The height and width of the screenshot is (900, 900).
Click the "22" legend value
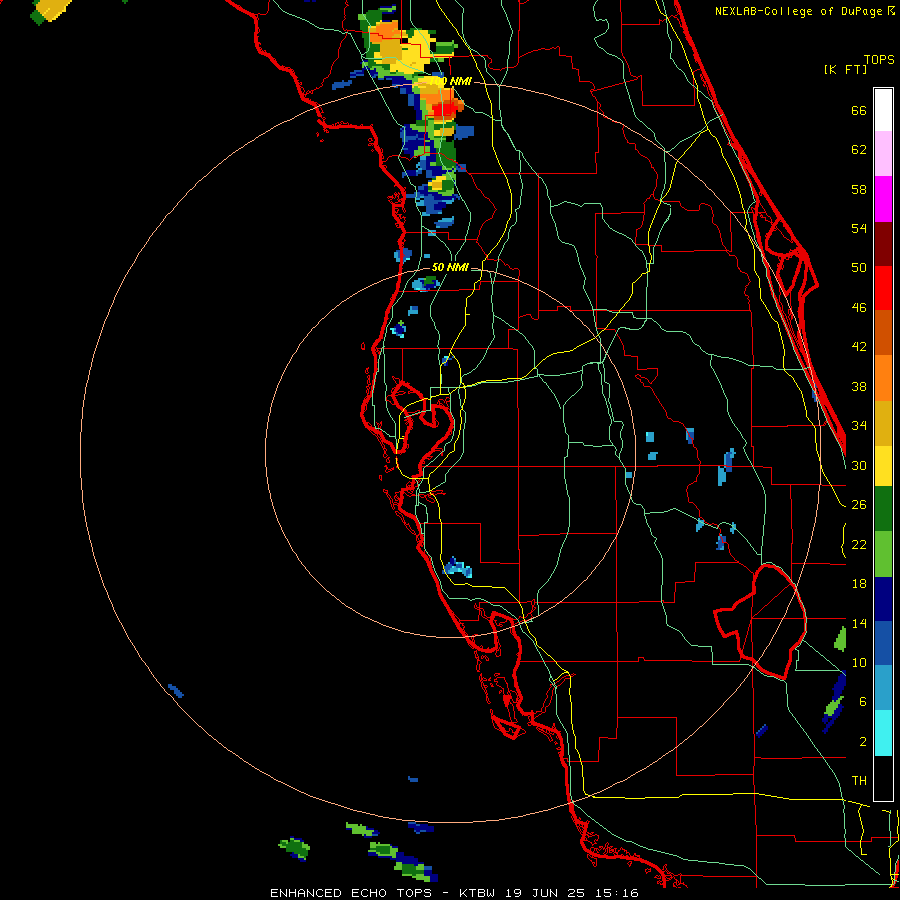pyautogui.click(x=859, y=544)
